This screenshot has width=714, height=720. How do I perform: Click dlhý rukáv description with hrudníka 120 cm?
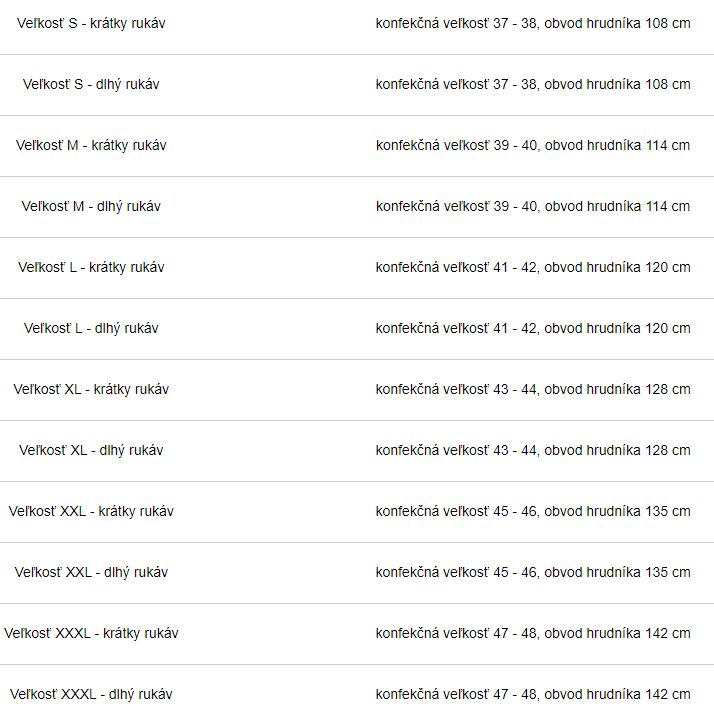click(x=533, y=329)
